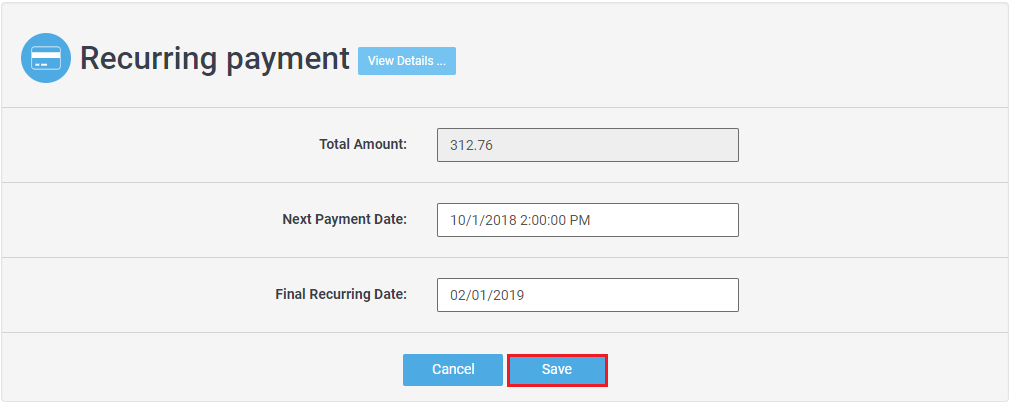Select the round blue card icon beside the title
1010x405 pixels.
click(46, 58)
